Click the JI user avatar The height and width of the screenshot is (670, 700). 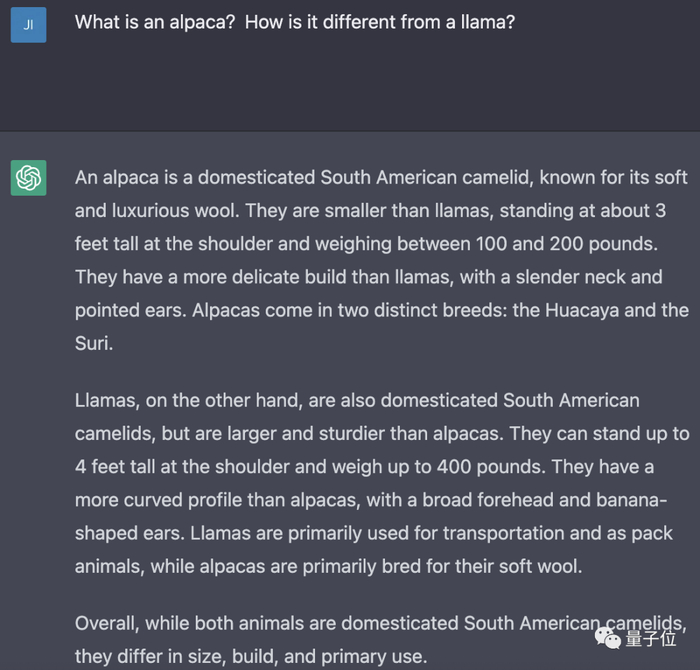coord(28,24)
